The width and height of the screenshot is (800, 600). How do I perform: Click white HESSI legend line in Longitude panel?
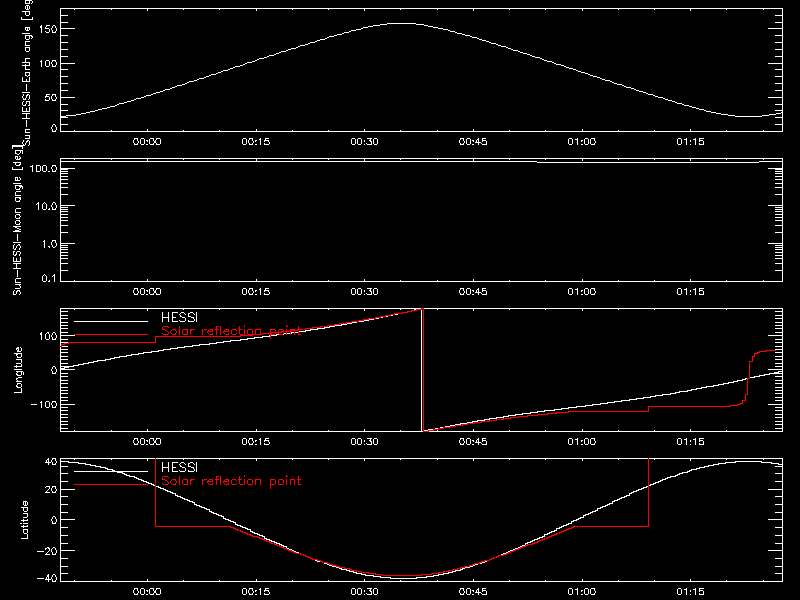click(x=111, y=321)
